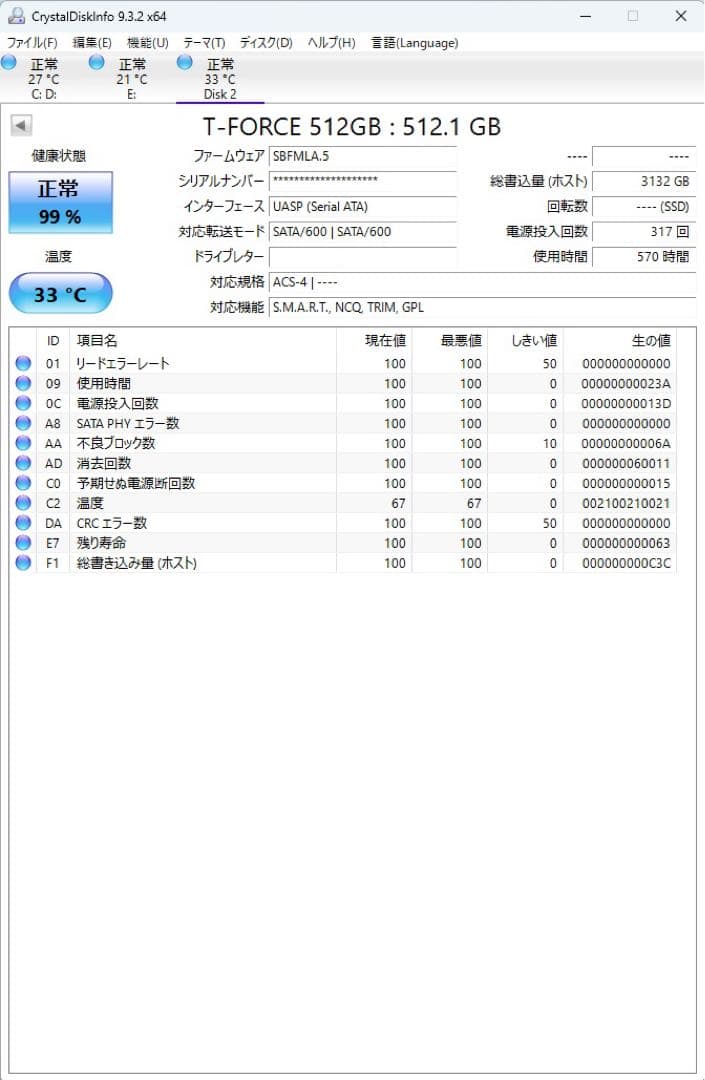Click the 生の値 column header
705x1080 pixels.
tap(620, 341)
